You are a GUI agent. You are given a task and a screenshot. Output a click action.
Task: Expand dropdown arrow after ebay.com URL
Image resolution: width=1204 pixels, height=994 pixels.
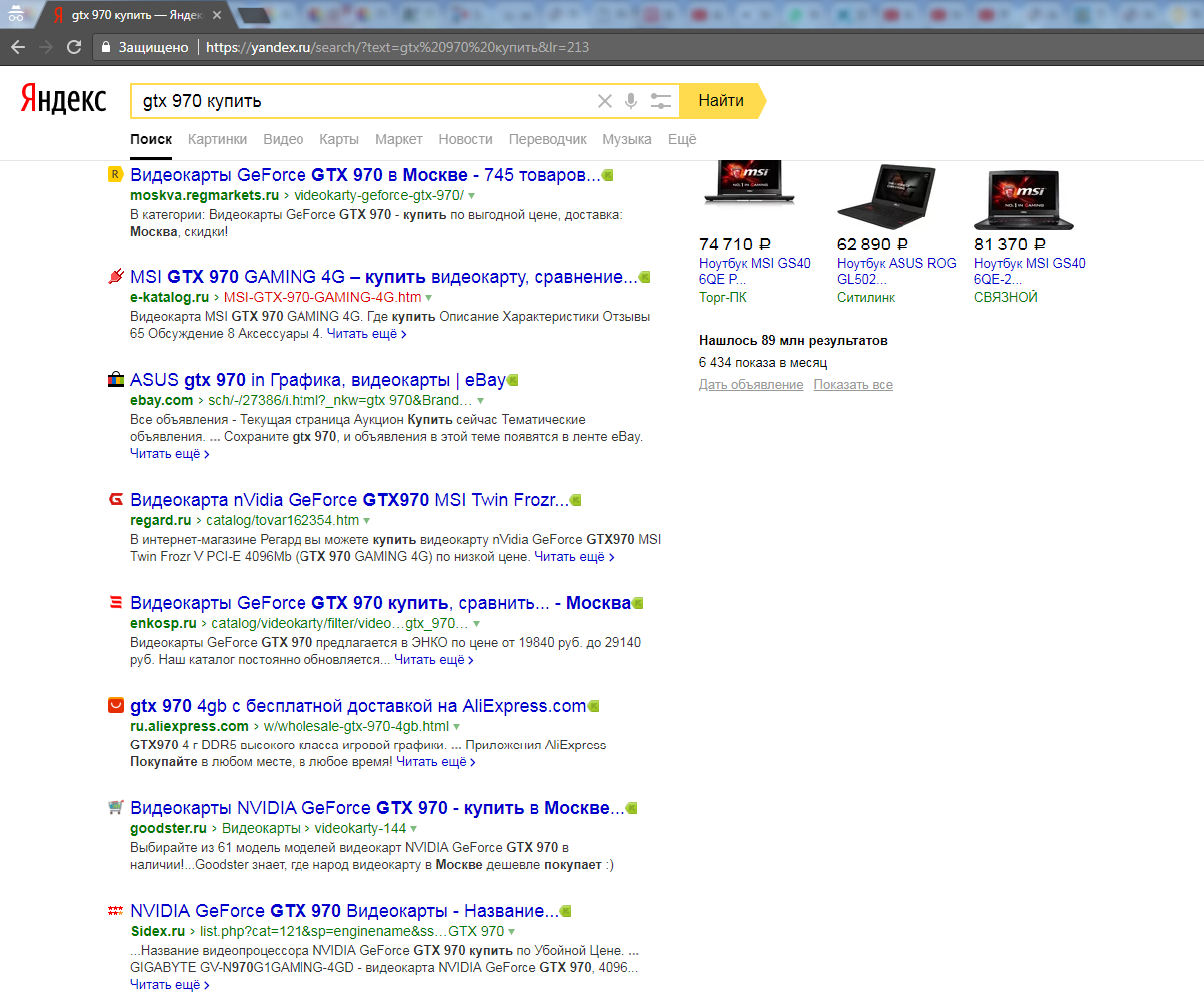coord(480,401)
